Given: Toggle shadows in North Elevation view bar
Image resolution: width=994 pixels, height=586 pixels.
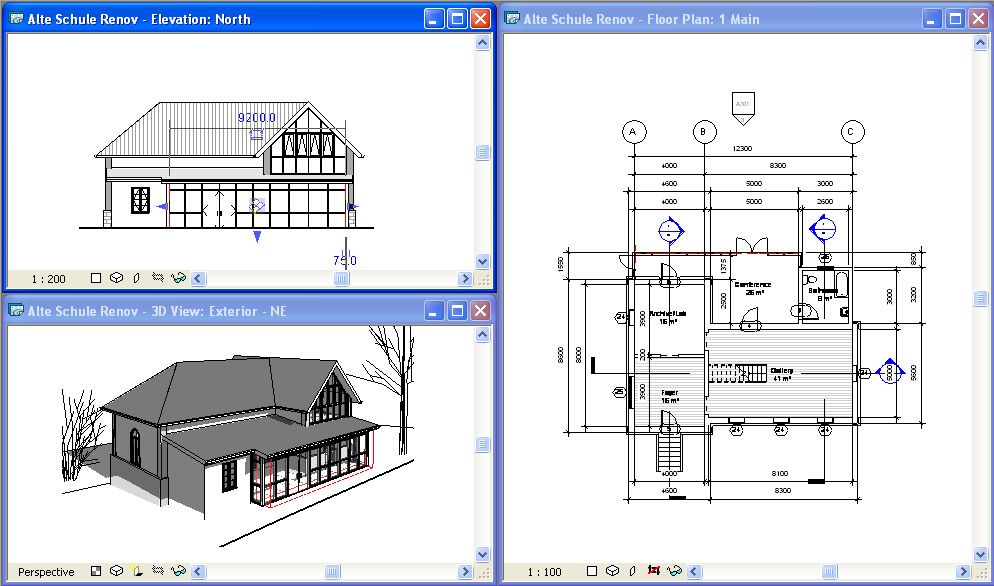Looking at the screenshot, I should tap(137, 279).
